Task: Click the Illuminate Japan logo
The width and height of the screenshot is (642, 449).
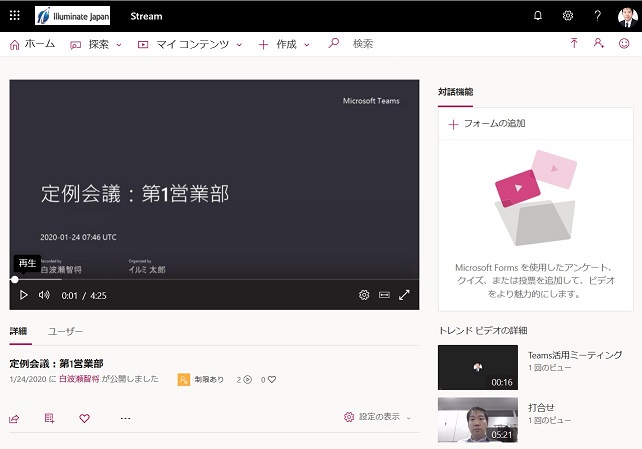Action: [x=72, y=16]
